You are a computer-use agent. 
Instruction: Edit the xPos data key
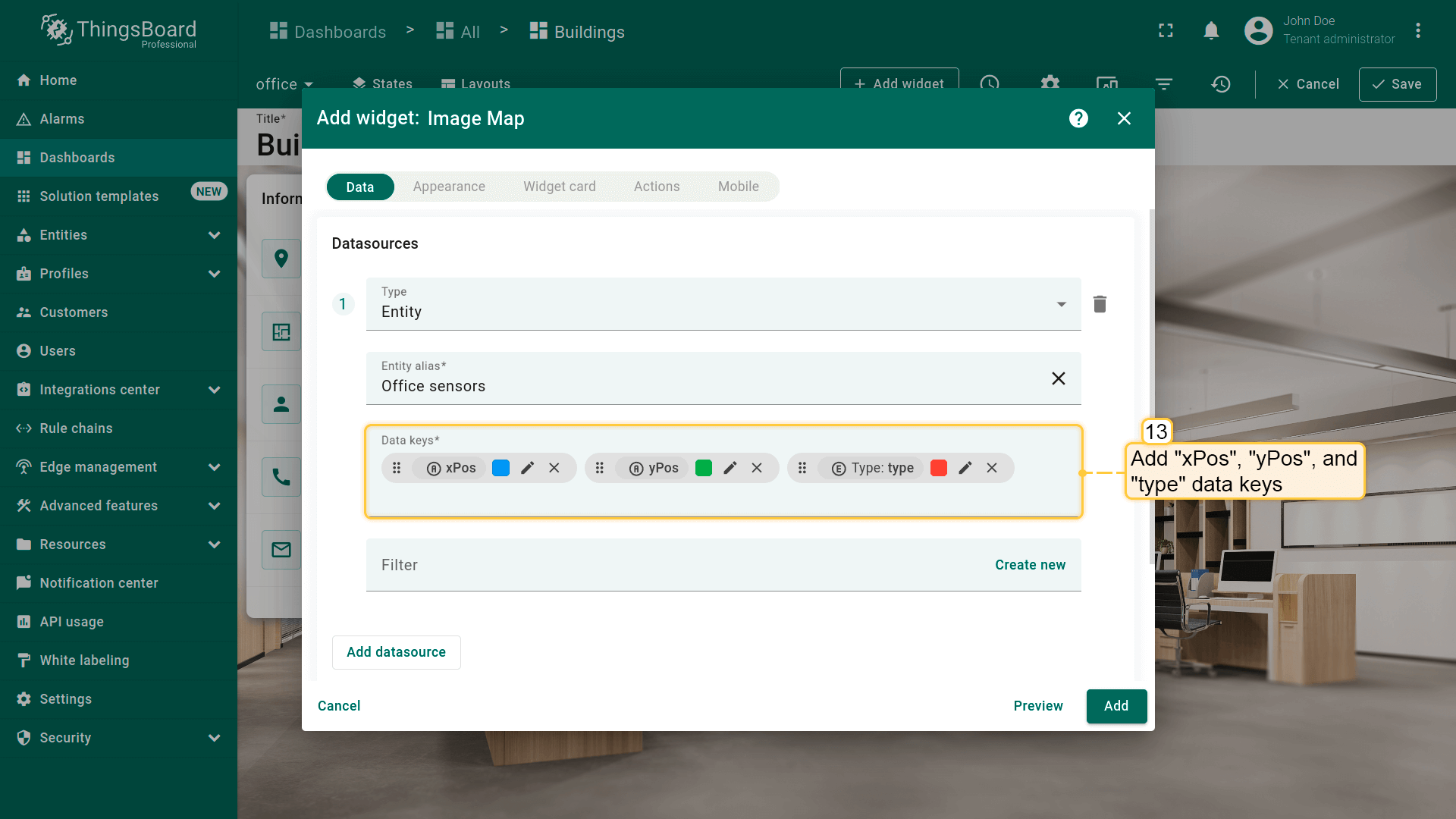coord(528,468)
